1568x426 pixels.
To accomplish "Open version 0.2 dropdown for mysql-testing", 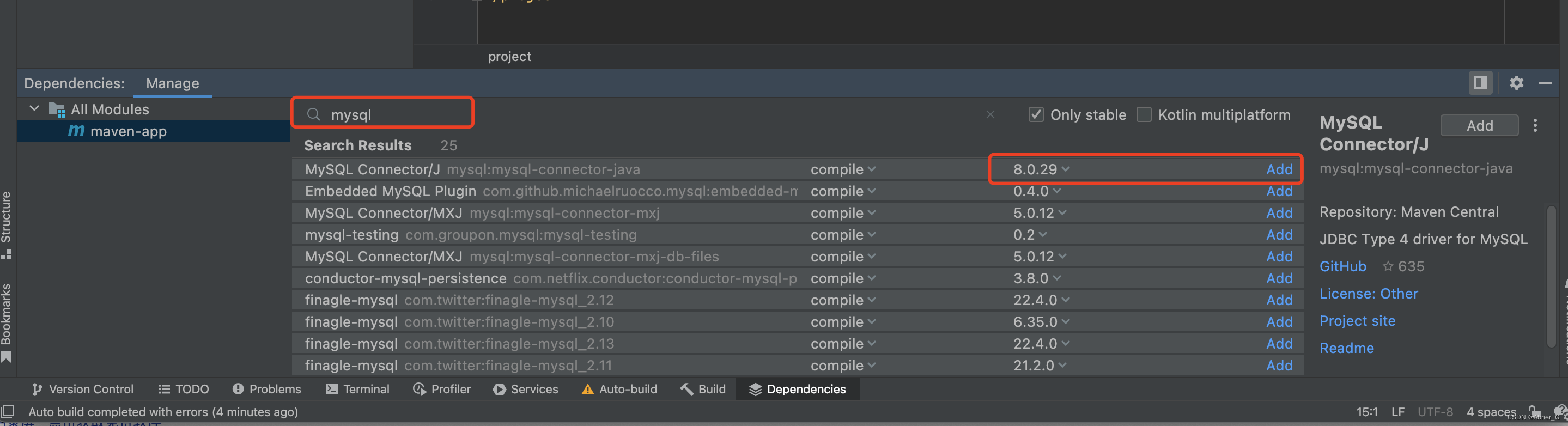I will click(1029, 235).
